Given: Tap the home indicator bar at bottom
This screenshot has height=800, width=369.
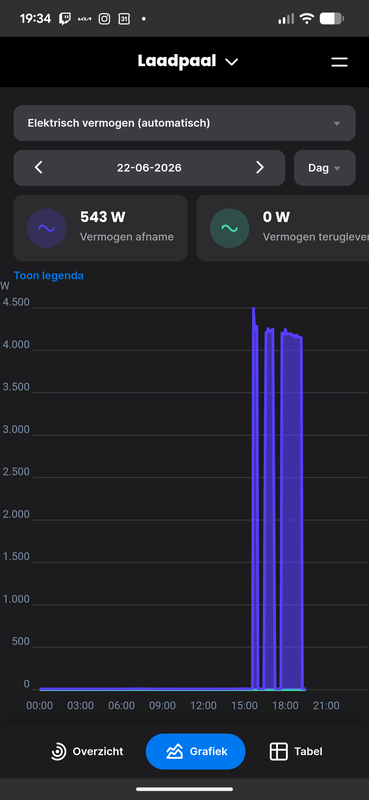Looking at the screenshot, I should click(x=184, y=789).
